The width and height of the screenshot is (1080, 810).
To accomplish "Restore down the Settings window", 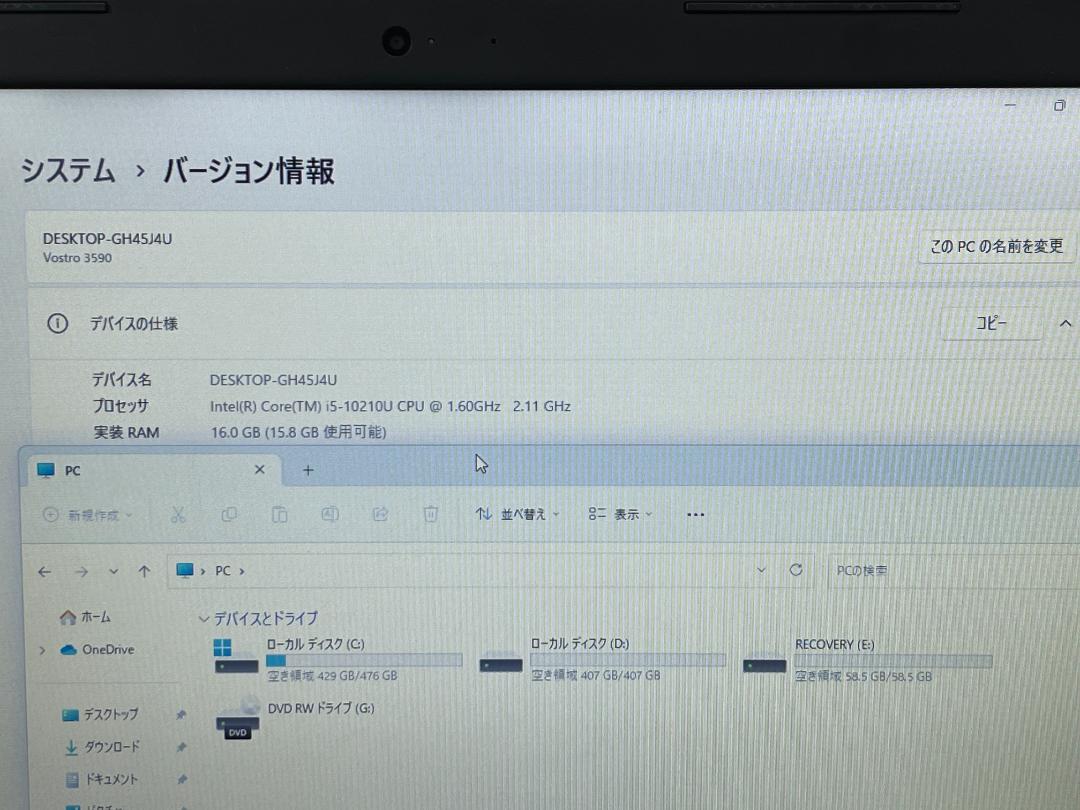I will [1059, 105].
